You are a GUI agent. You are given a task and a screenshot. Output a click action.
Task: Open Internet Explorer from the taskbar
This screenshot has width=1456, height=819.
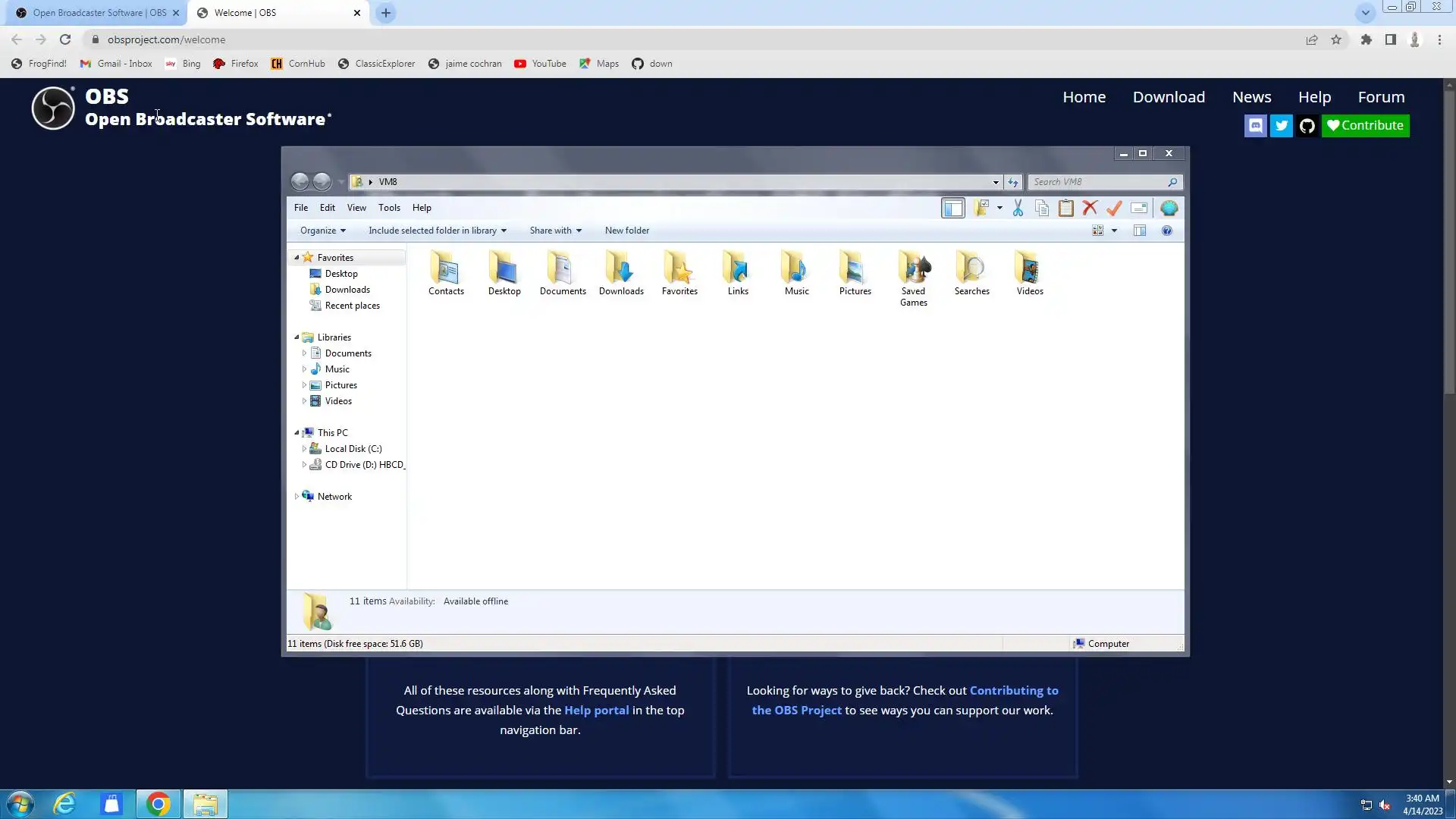point(65,804)
